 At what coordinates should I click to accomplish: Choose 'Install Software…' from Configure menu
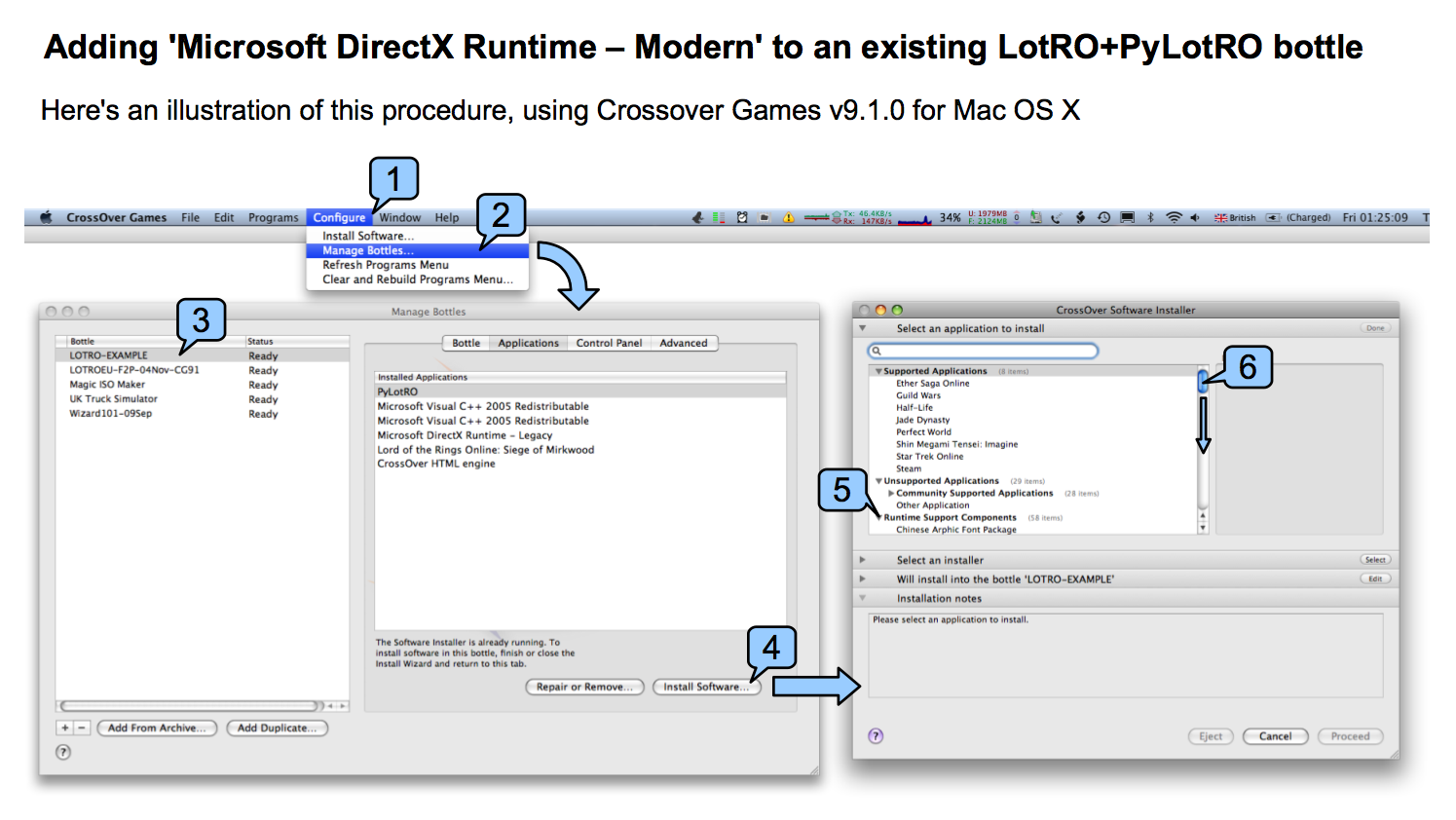[417, 236]
